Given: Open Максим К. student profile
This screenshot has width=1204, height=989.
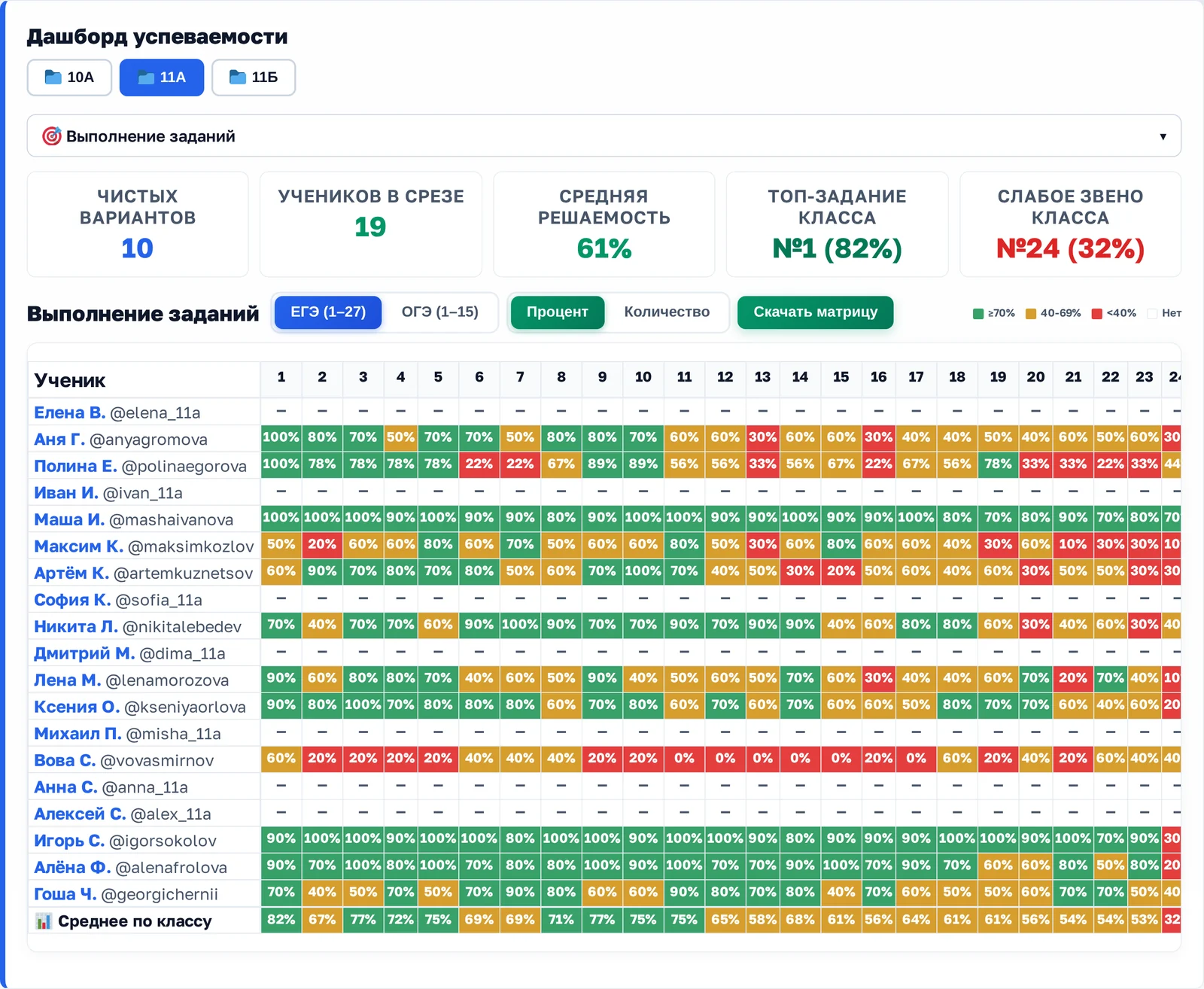Looking at the screenshot, I should click(x=78, y=546).
